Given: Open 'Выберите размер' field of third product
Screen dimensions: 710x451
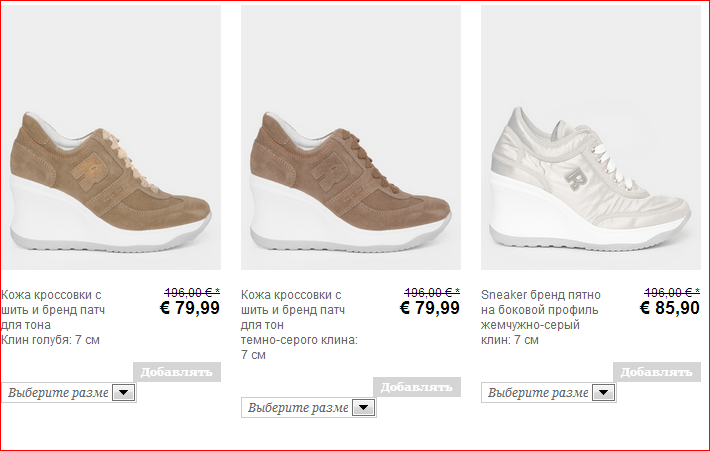Looking at the screenshot, I should [549, 393].
